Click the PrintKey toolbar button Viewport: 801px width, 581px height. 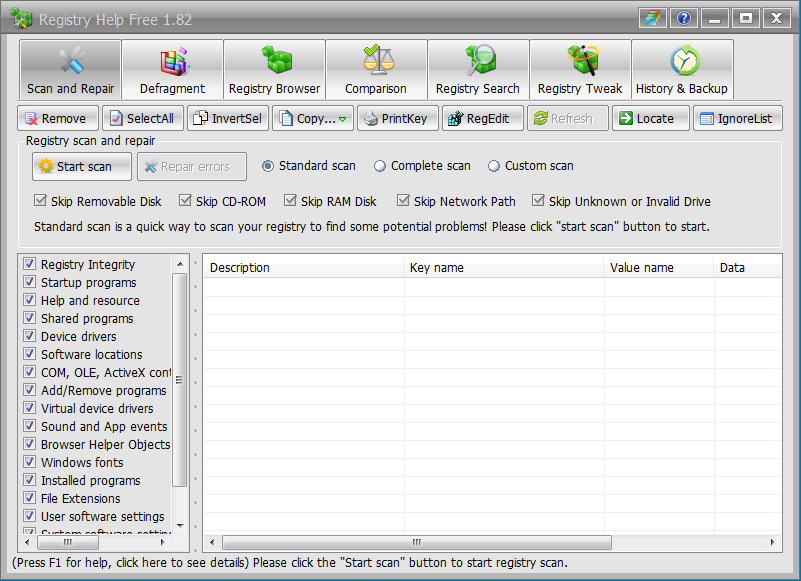point(395,118)
